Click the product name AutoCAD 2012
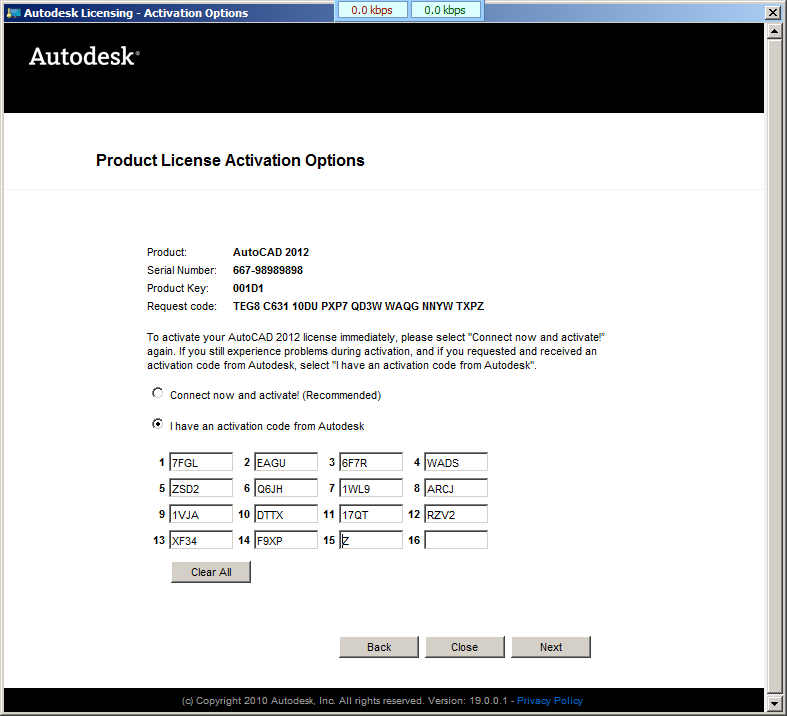Image resolution: width=787 pixels, height=716 pixels. coord(271,252)
